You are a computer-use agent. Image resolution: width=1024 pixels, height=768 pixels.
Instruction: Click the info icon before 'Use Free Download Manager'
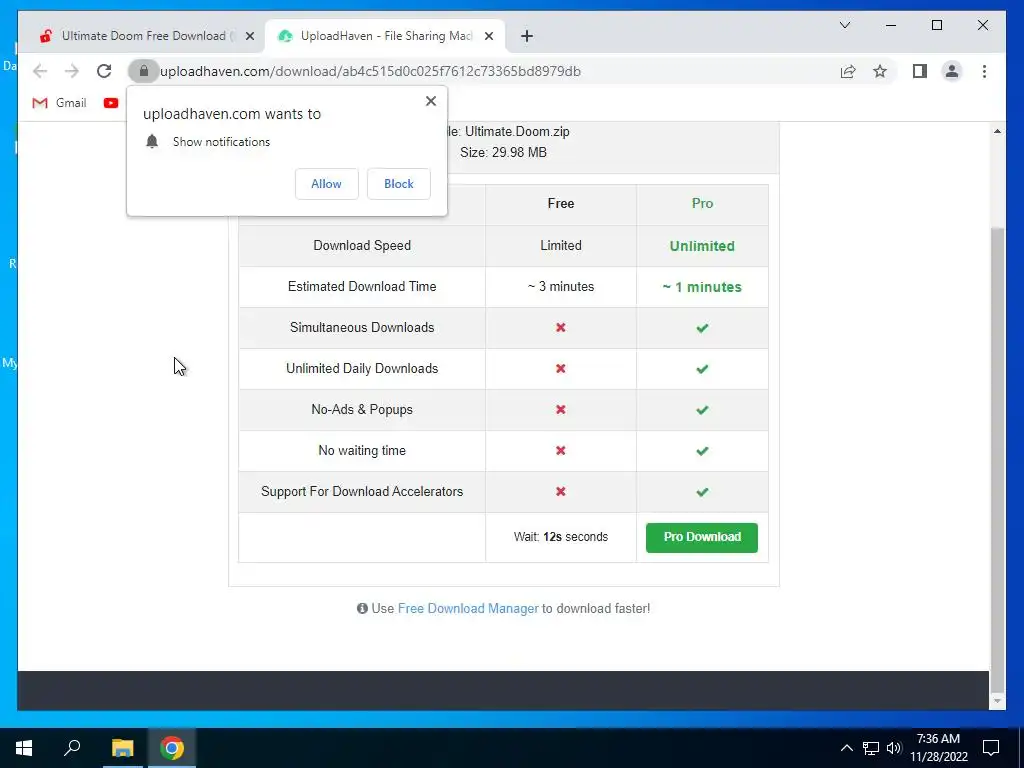[362, 608]
